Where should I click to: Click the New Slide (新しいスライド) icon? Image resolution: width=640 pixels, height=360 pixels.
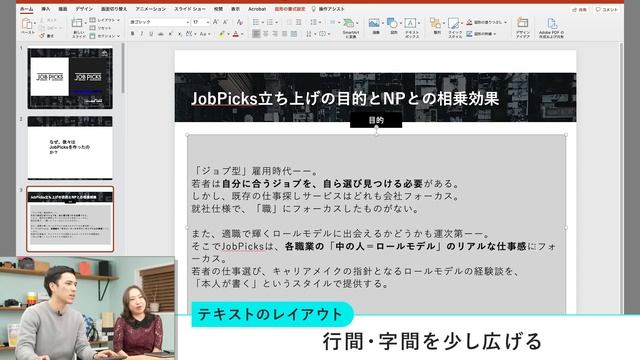click(77, 24)
